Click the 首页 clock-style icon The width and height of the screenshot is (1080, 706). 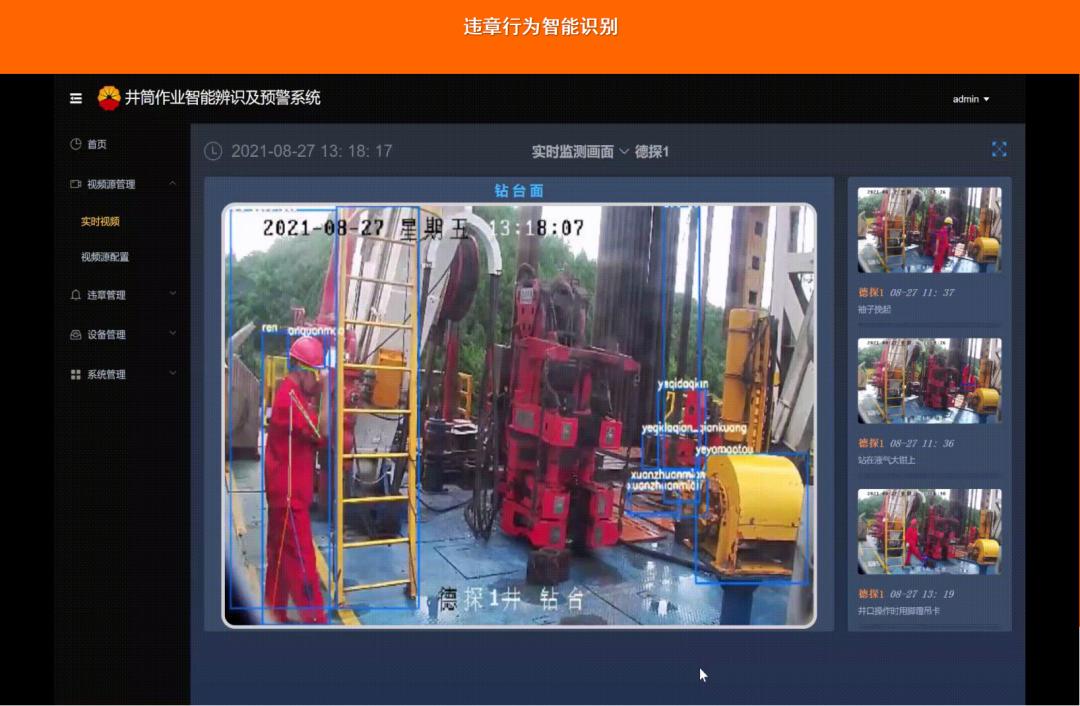76,144
